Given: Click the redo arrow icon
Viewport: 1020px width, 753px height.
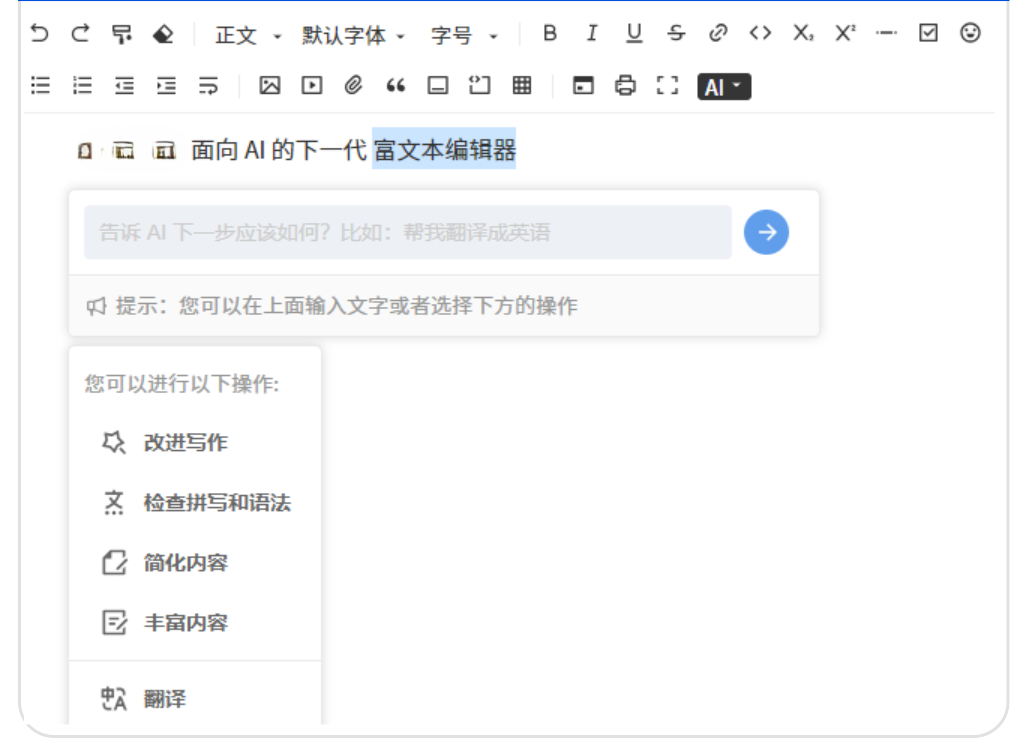Looking at the screenshot, I should tap(81, 33).
